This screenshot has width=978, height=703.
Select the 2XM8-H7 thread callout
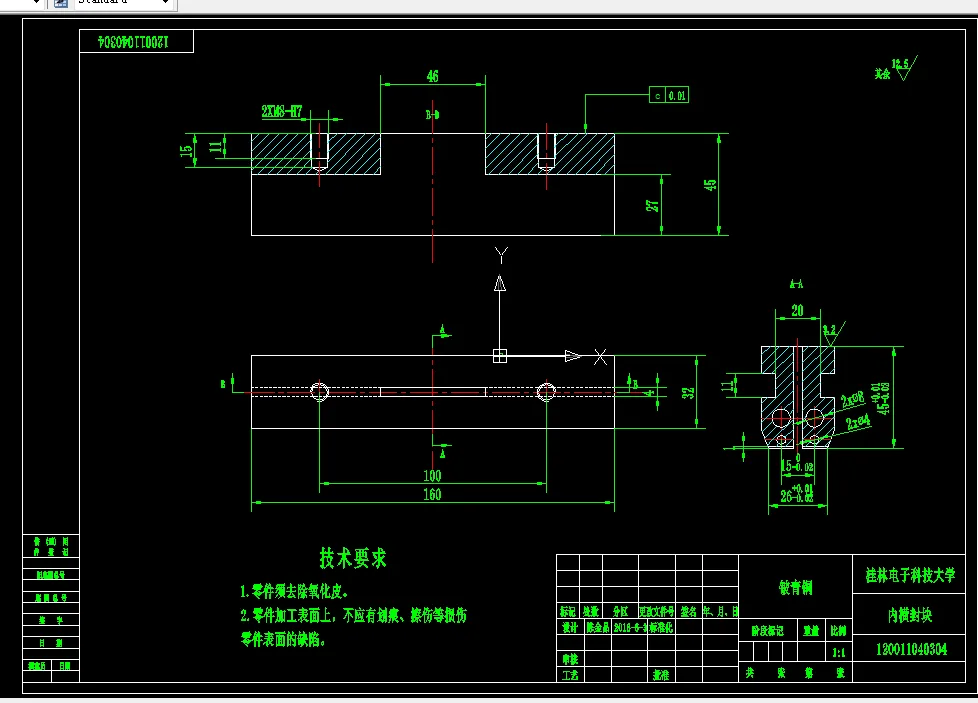click(x=282, y=112)
